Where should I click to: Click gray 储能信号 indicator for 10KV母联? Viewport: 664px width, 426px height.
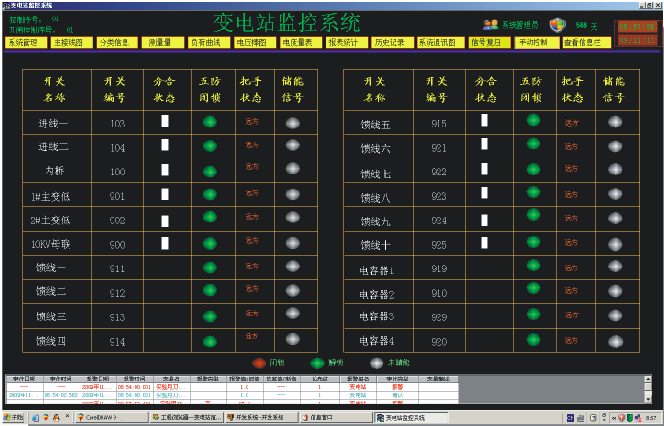coord(293,243)
